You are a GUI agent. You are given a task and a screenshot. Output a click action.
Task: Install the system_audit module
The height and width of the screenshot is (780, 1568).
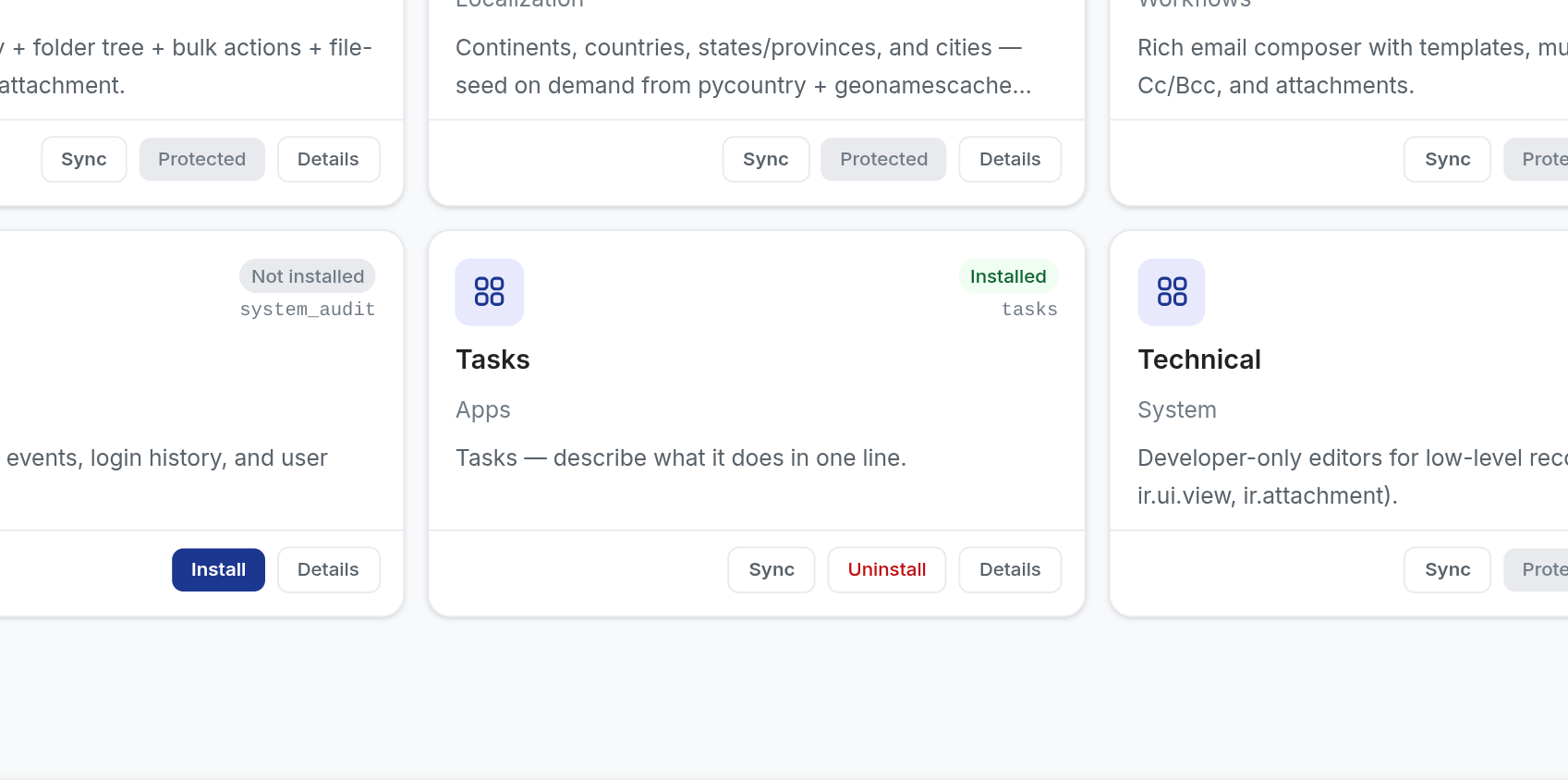click(218, 569)
